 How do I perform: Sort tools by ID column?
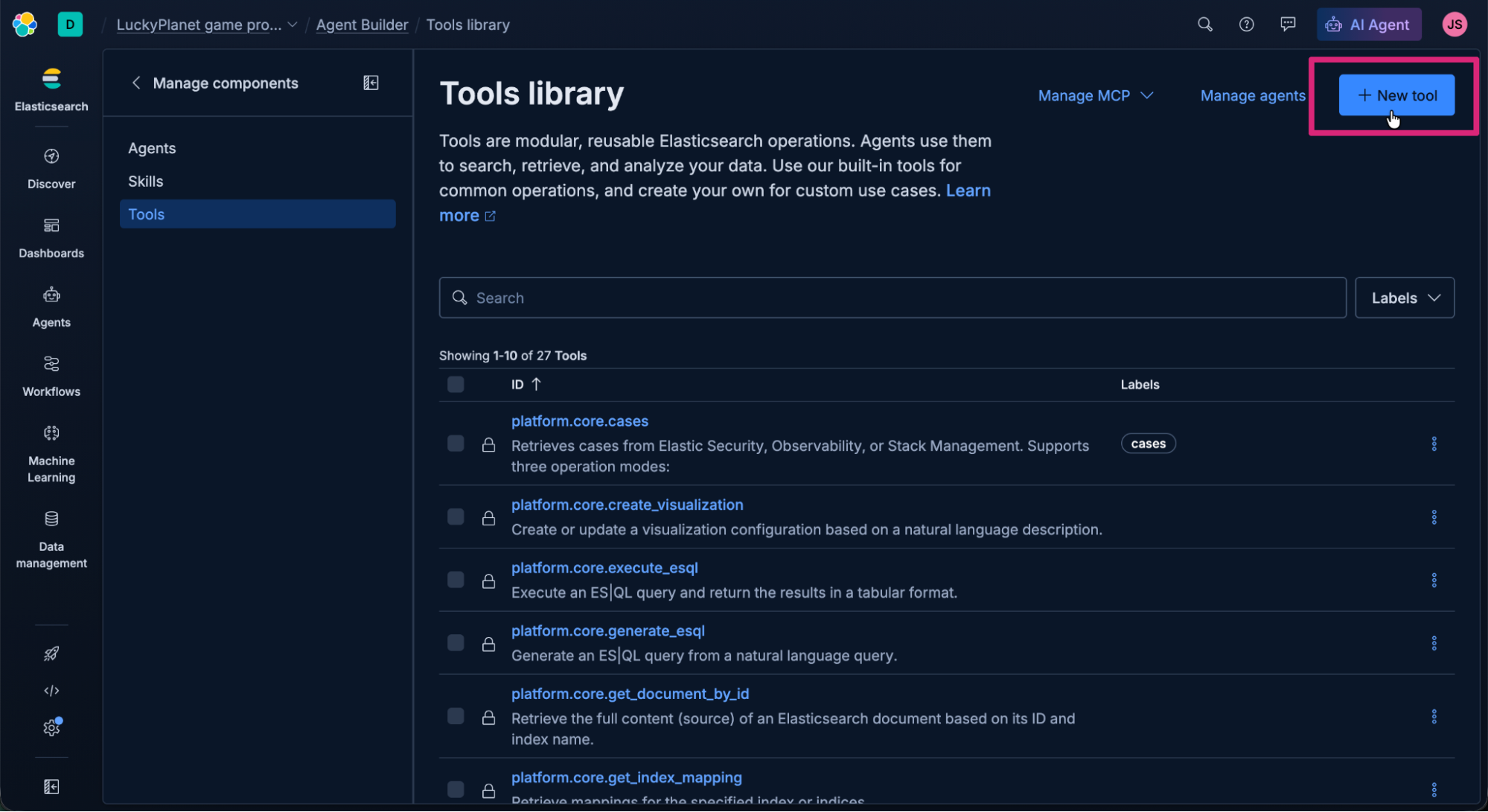(526, 384)
